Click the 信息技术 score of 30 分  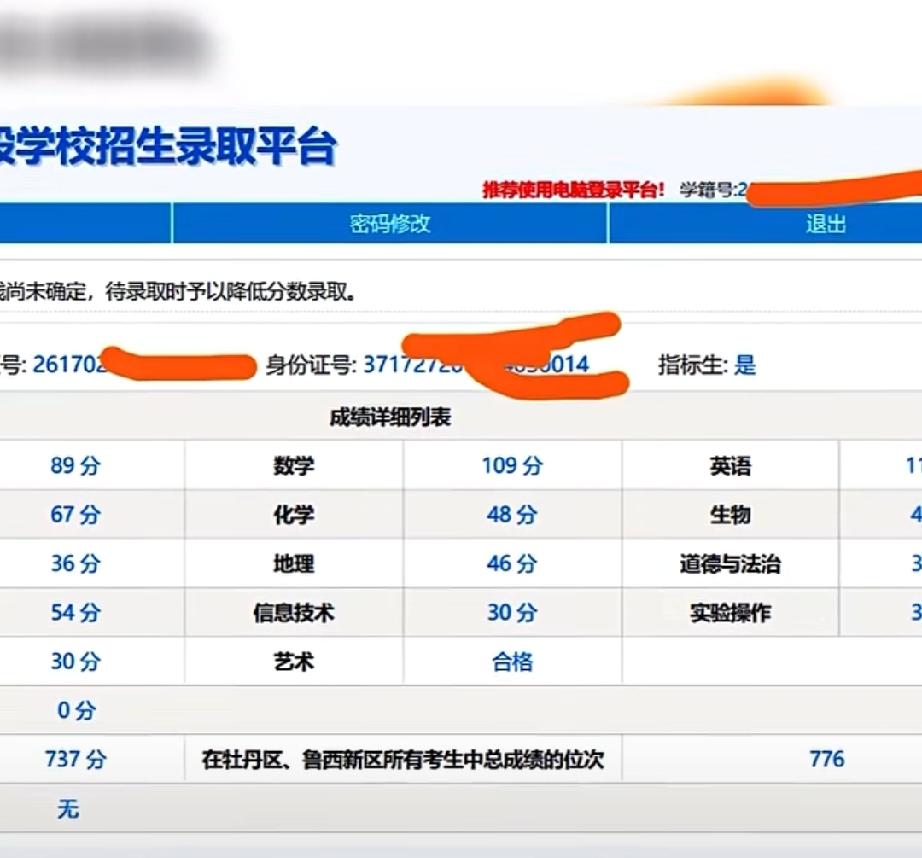click(512, 612)
